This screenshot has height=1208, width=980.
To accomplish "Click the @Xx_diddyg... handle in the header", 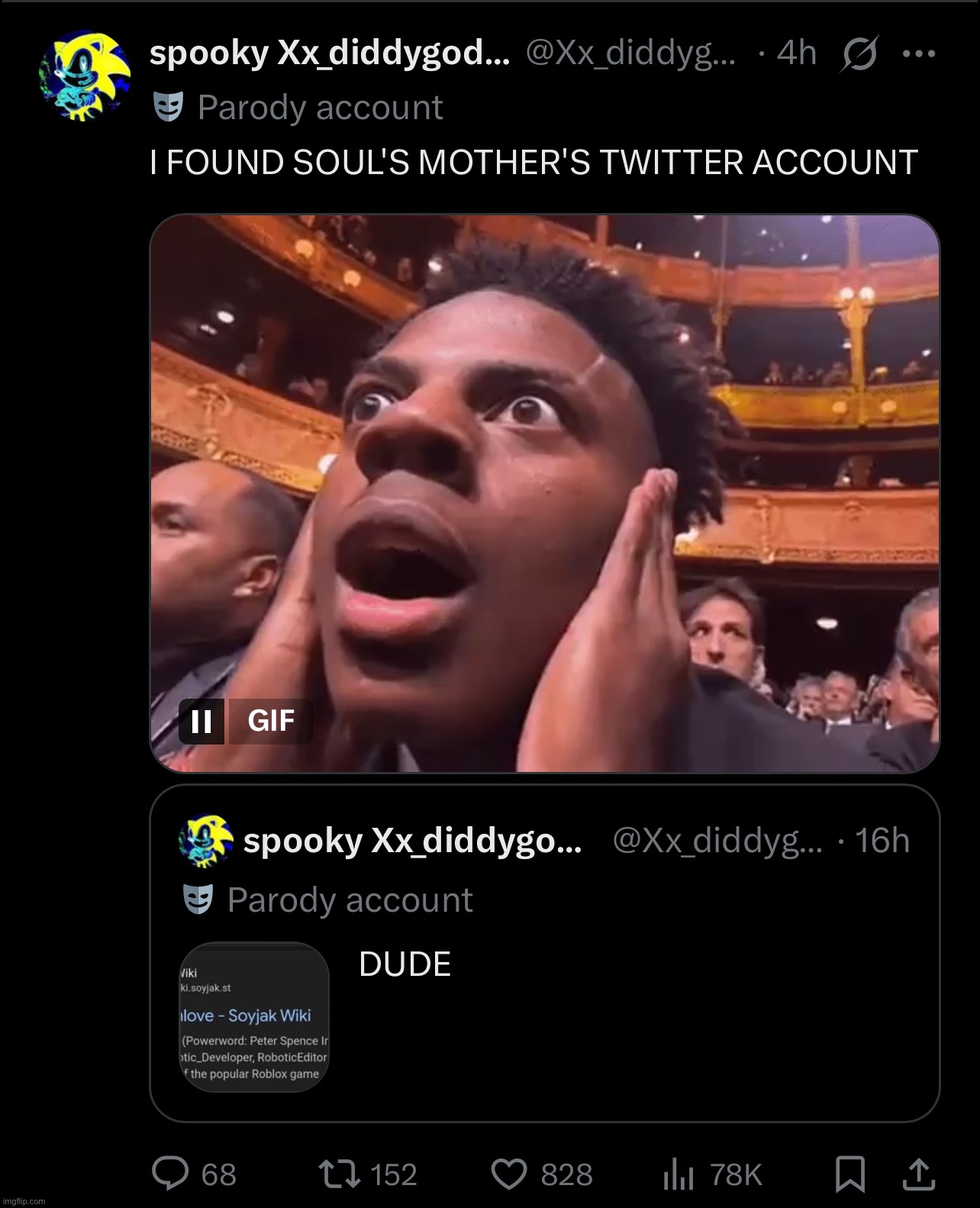I will pyautogui.click(x=630, y=53).
